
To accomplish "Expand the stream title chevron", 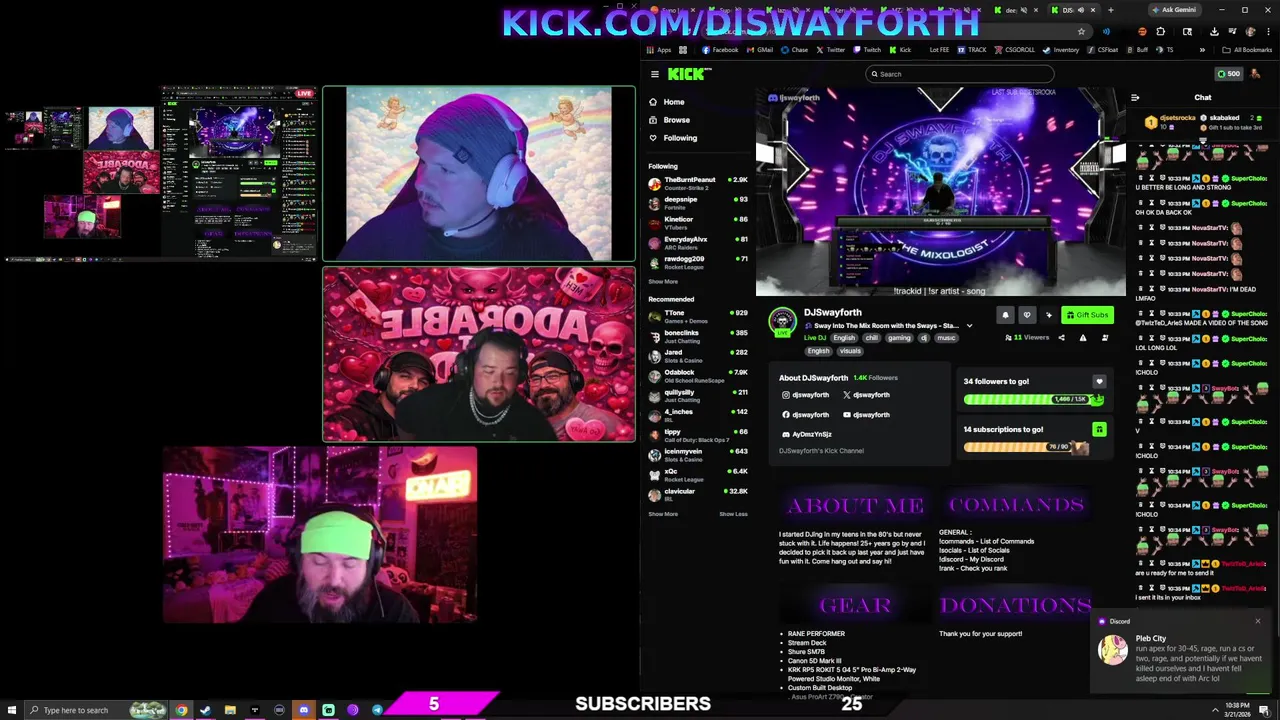I will tap(969, 326).
